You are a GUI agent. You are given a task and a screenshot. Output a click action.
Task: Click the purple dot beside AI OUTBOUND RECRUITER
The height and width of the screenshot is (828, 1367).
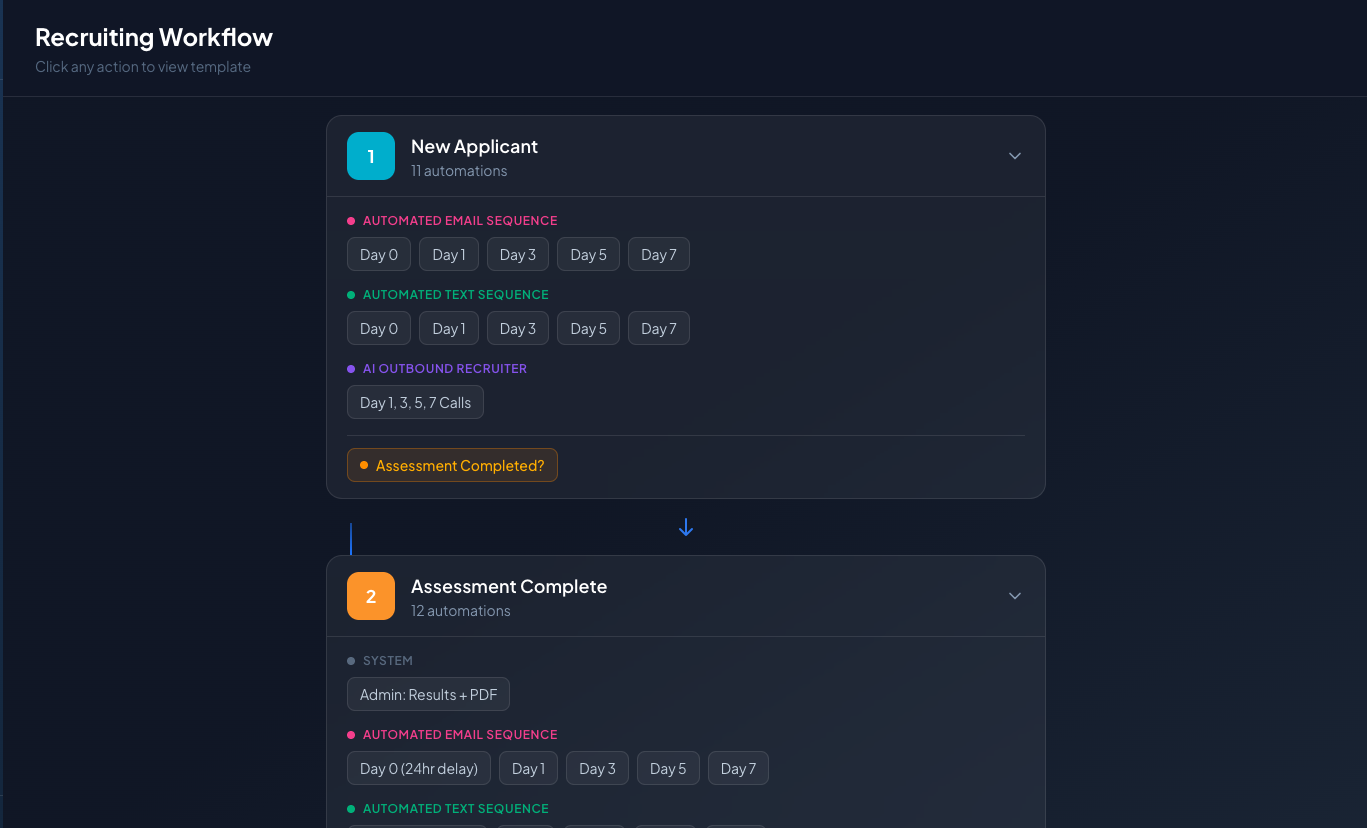(x=352, y=368)
